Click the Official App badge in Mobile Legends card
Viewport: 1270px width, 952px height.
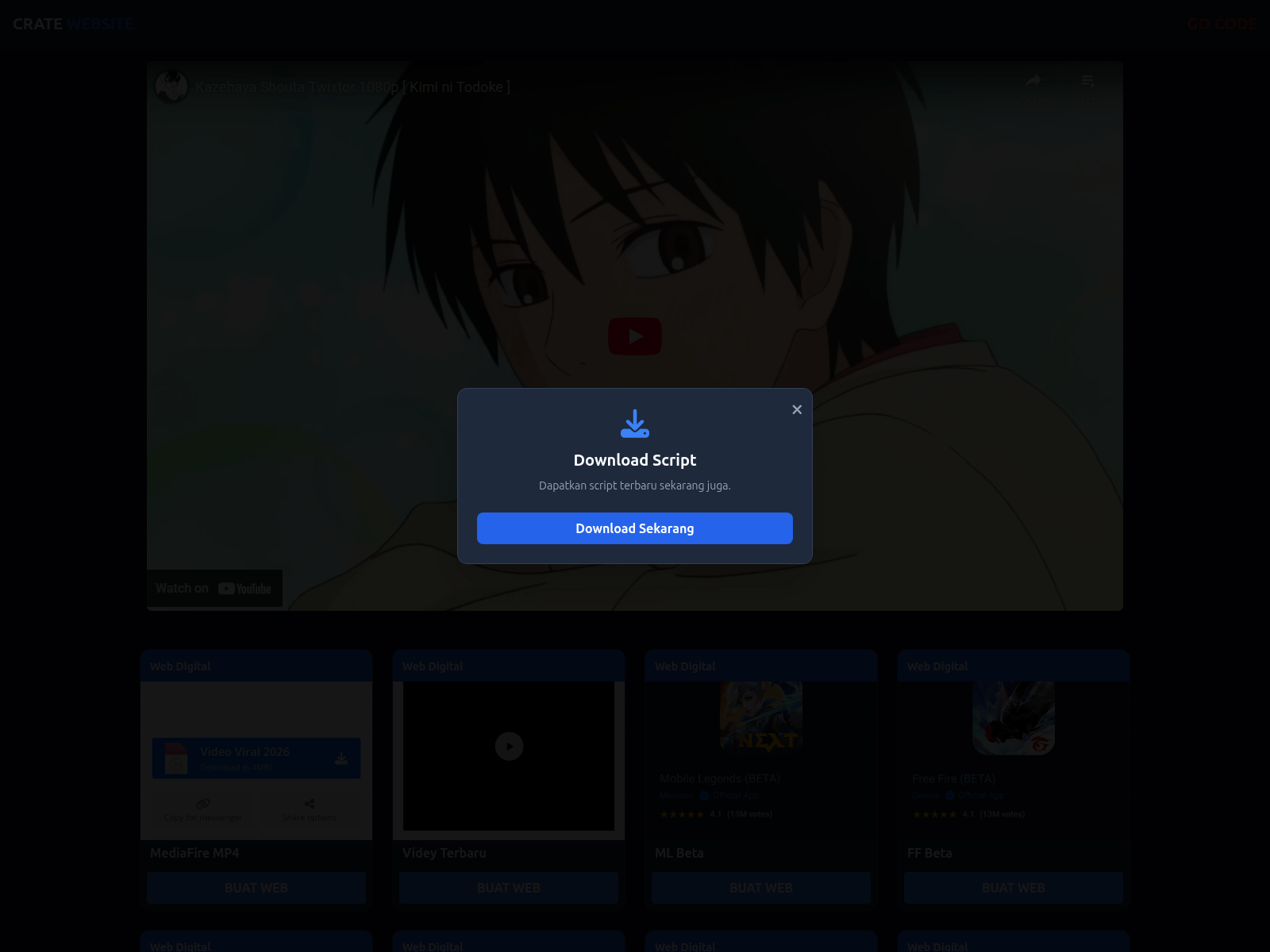(729, 795)
